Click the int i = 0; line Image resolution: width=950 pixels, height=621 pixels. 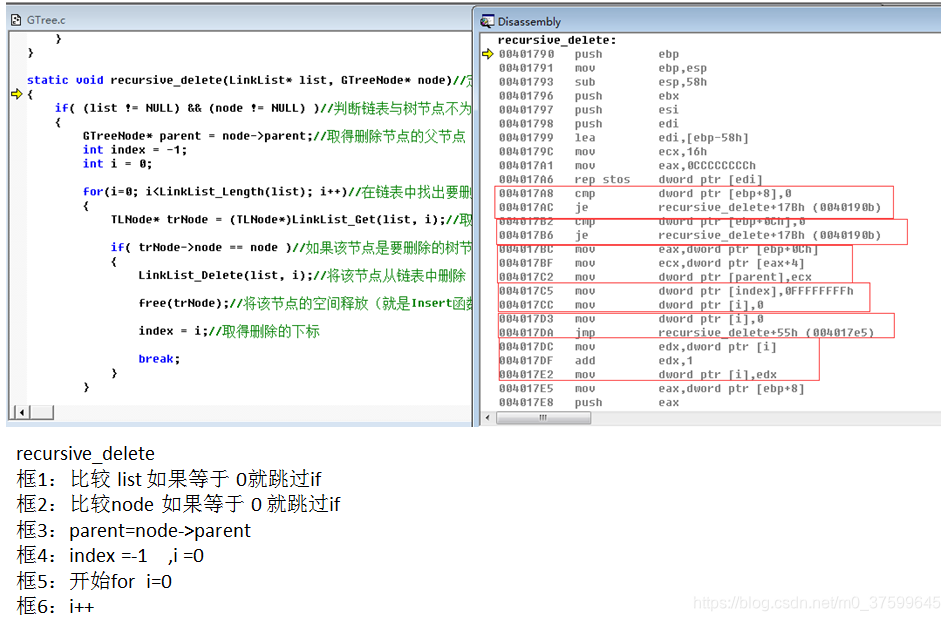pos(118,164)
